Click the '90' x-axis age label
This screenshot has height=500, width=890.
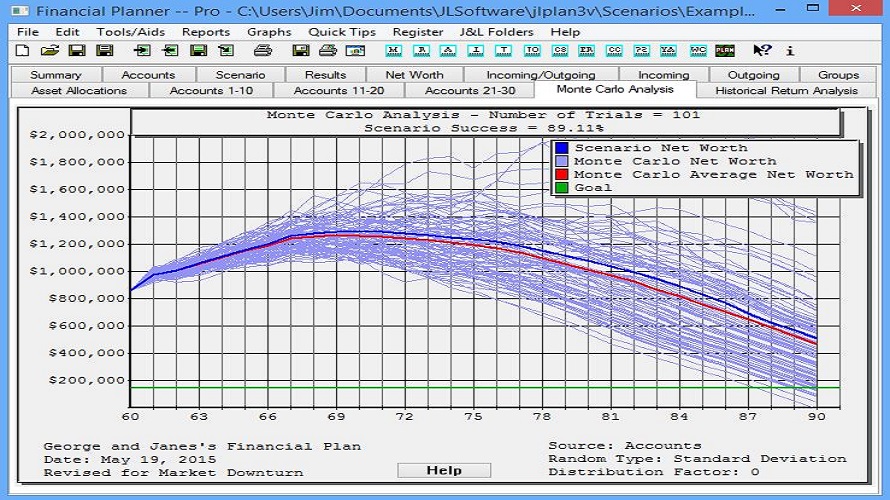pyautogui.click(x=817, y=417)
